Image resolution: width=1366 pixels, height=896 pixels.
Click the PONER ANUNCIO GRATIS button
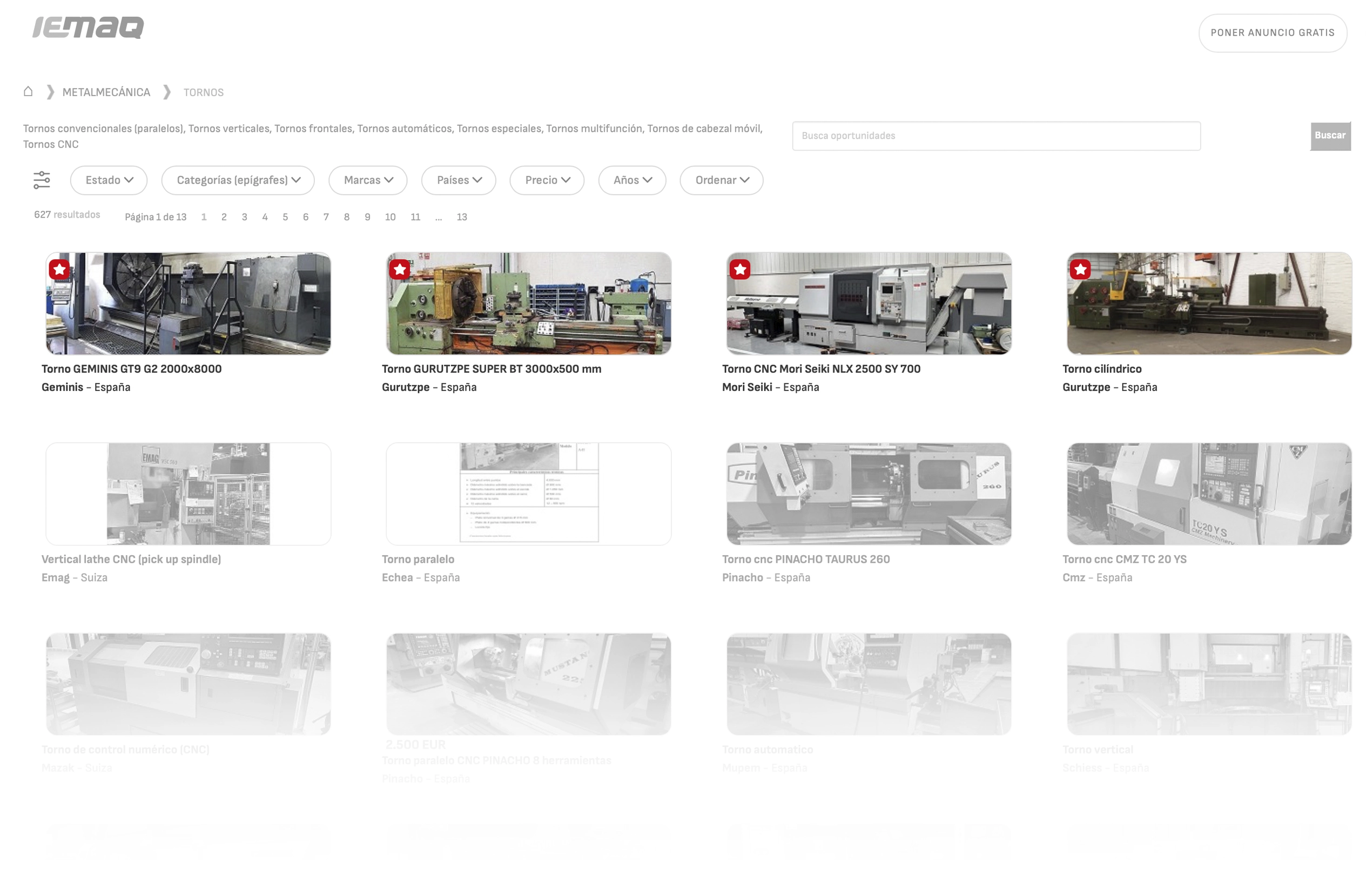pos(1273,33)
